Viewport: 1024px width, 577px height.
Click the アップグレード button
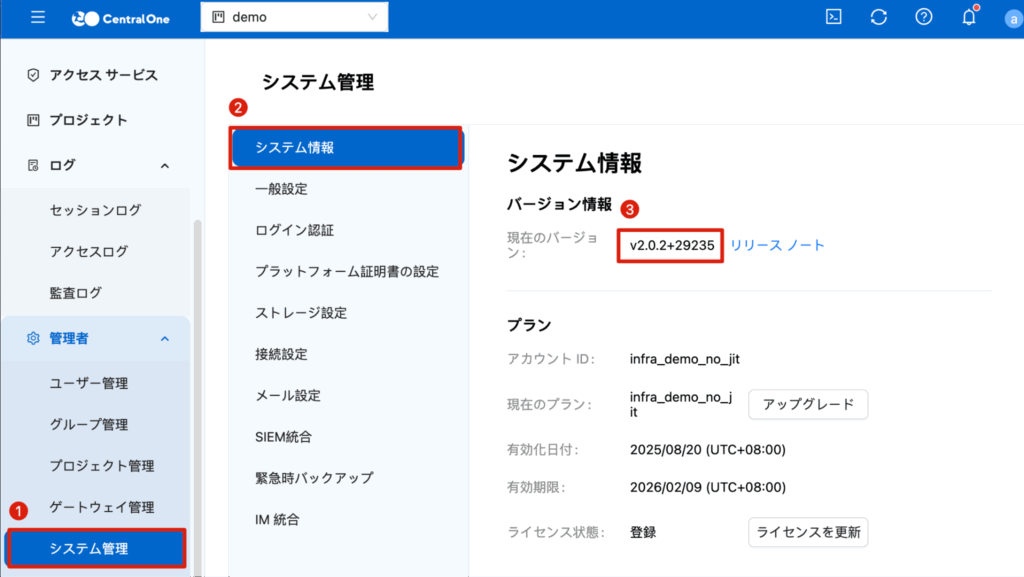(808, 404)
